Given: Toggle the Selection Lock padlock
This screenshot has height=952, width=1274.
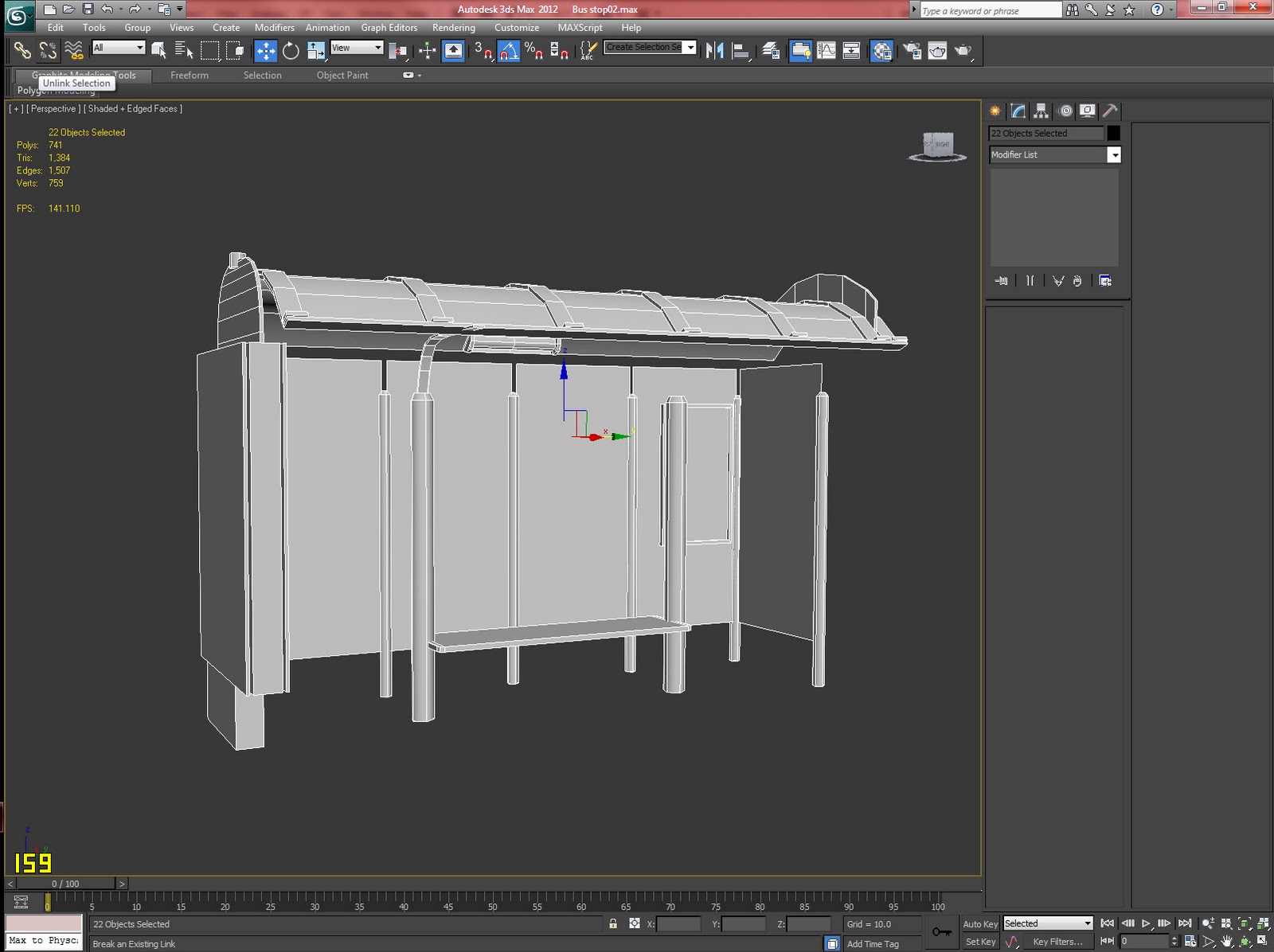Looking at the screenshot, I should click(612, 924).
